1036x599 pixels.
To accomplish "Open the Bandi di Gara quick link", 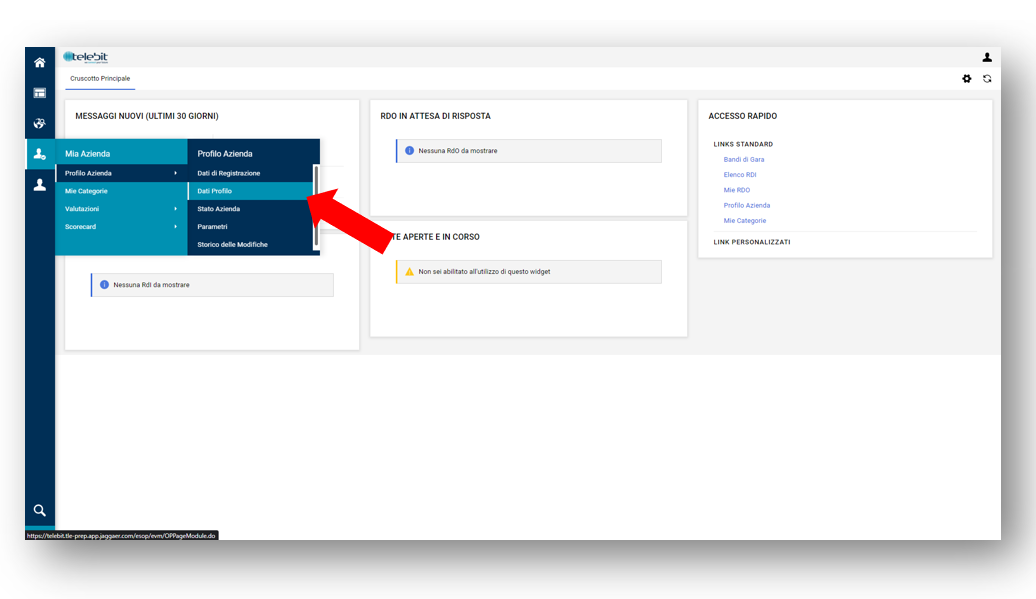I will click(x=744, y=160).
